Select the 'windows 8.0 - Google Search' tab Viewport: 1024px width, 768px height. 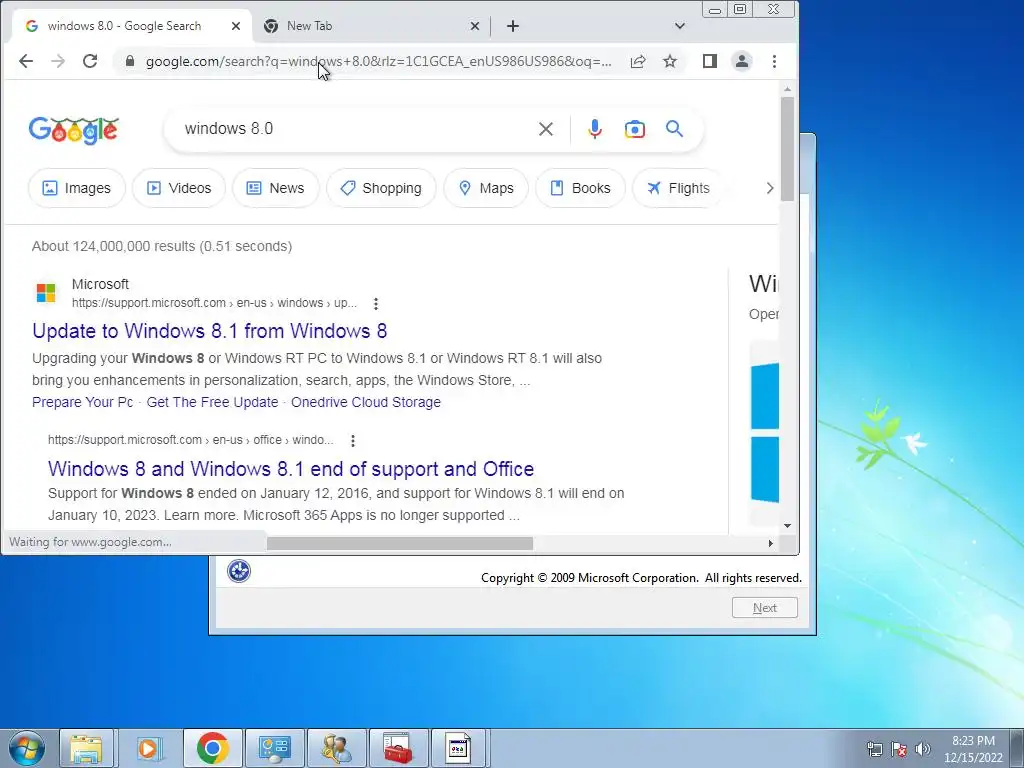pyautogui.click(x=133, y=26)
